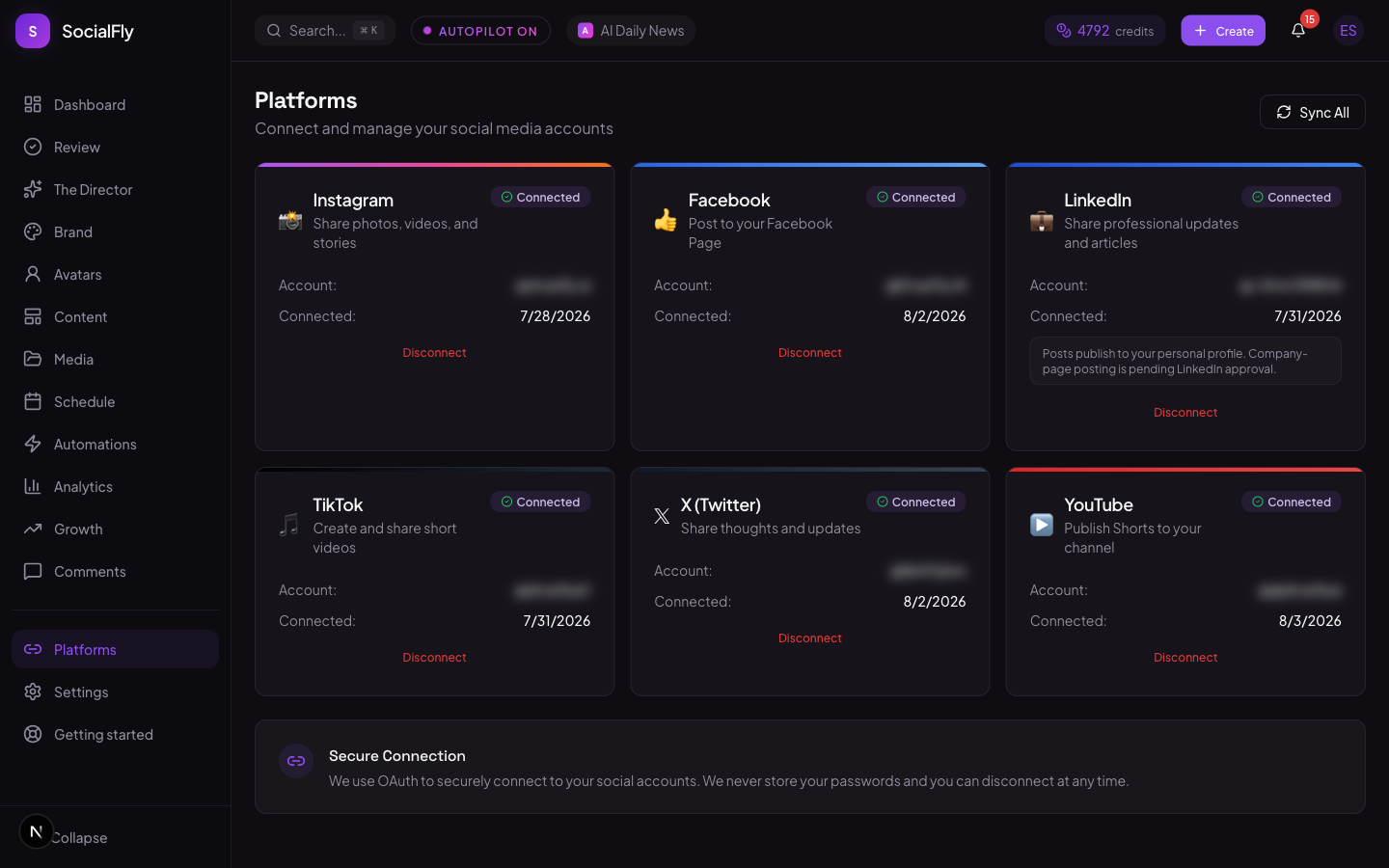This screenshot has width=1389, height=868.
Task: Click X (Twitter)'s Connected status badge
Action: (916, 502)
